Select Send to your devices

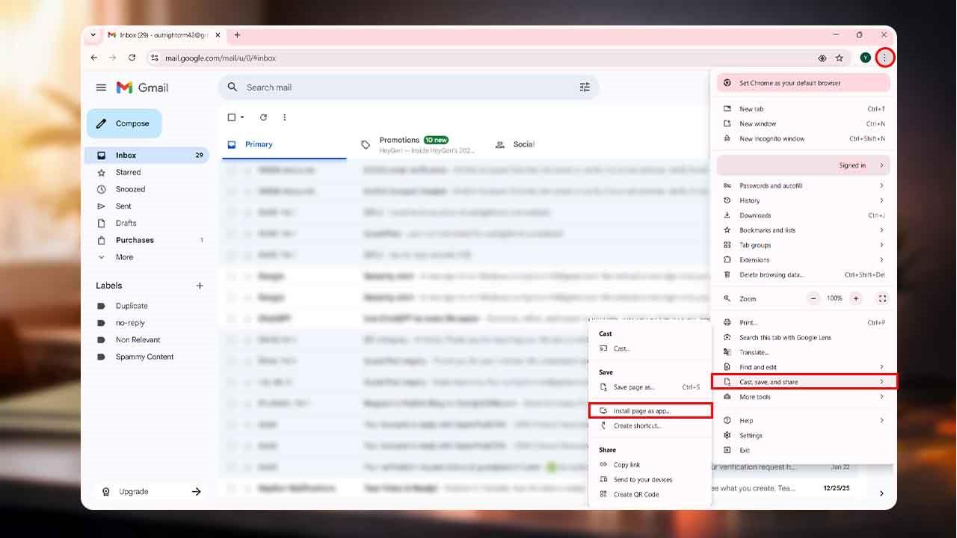[650, 479]
